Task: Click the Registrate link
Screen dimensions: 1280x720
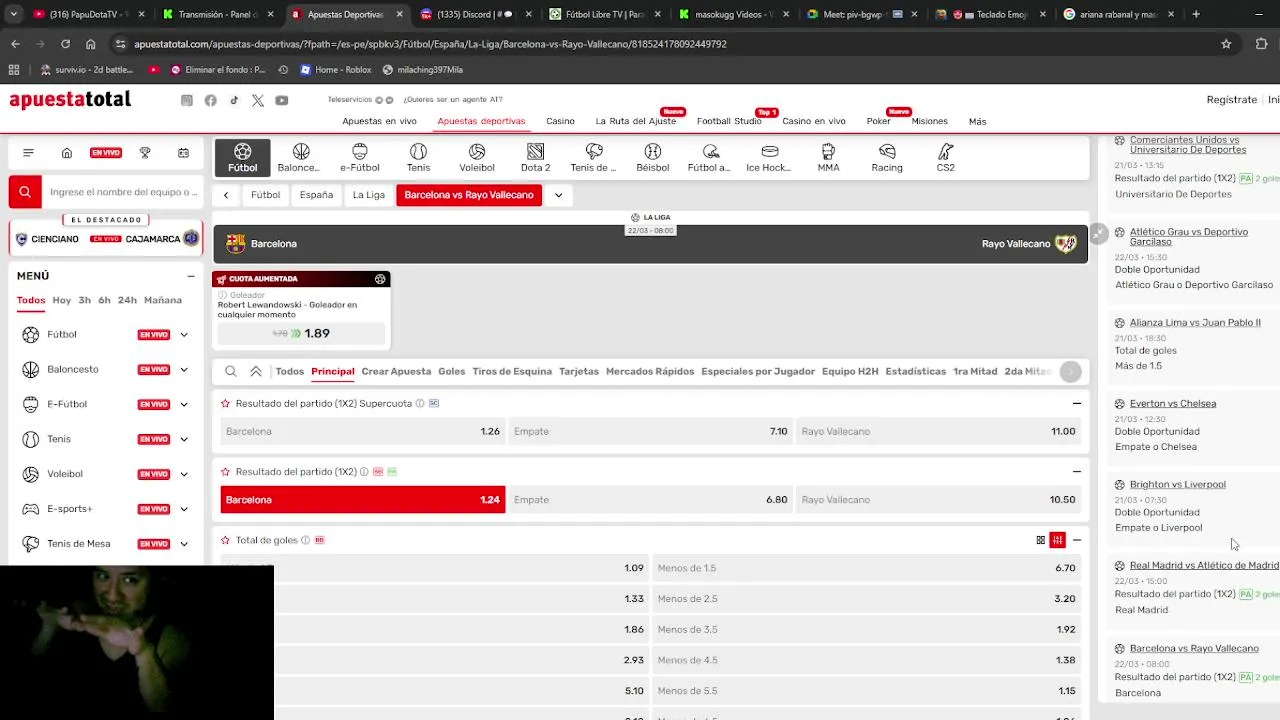Action: click(x=1232, y=100)
